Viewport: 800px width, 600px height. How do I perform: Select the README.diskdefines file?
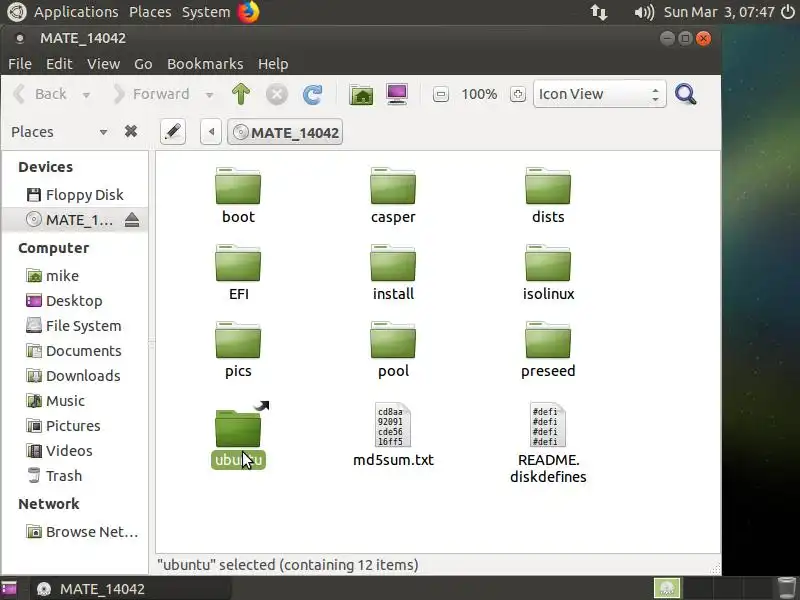pyautogui.click(x=548, y=443)
